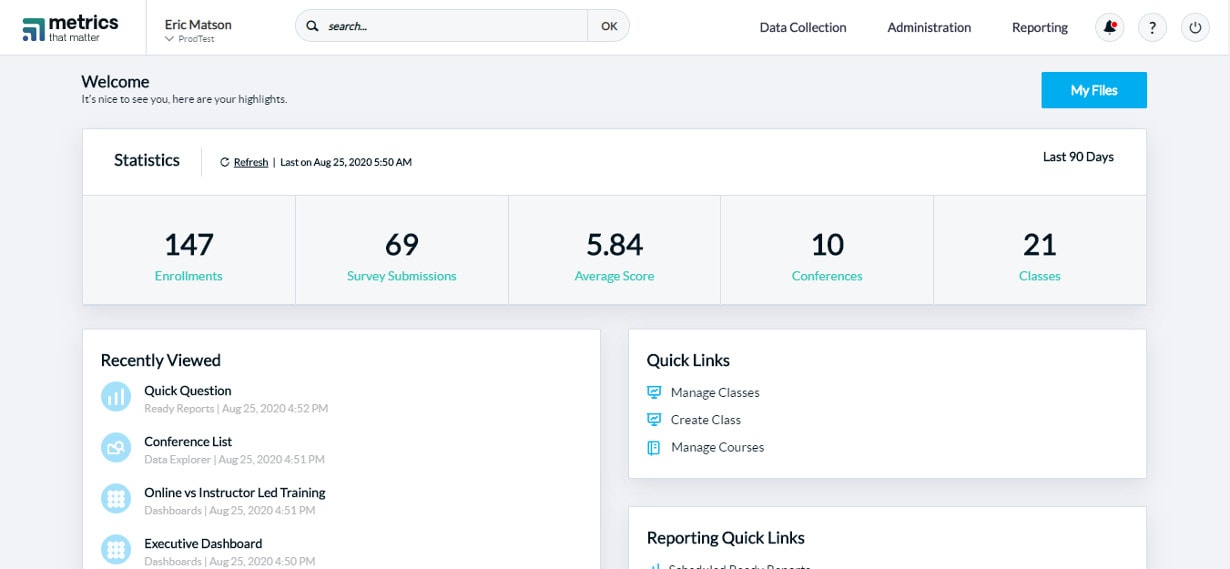Image resolution: width=1230 pixels, height=569 pixels.
Task: Click the Quick Question bar chart icon
Action: click(x=116, y=397)
